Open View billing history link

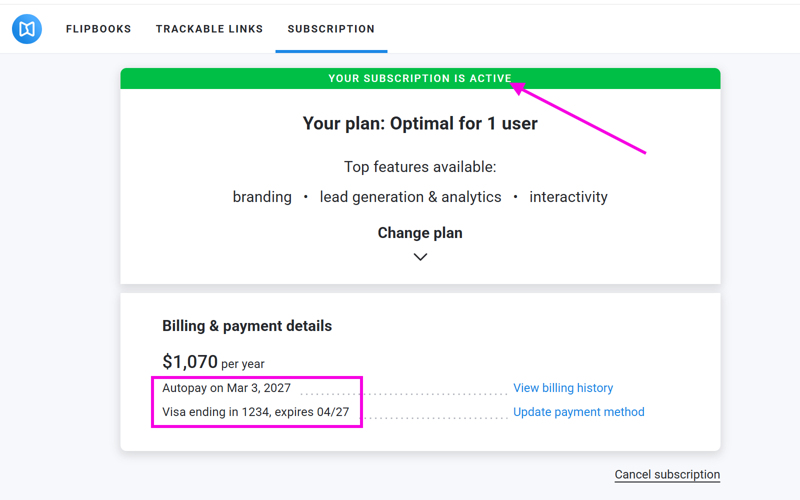[563, 388]
